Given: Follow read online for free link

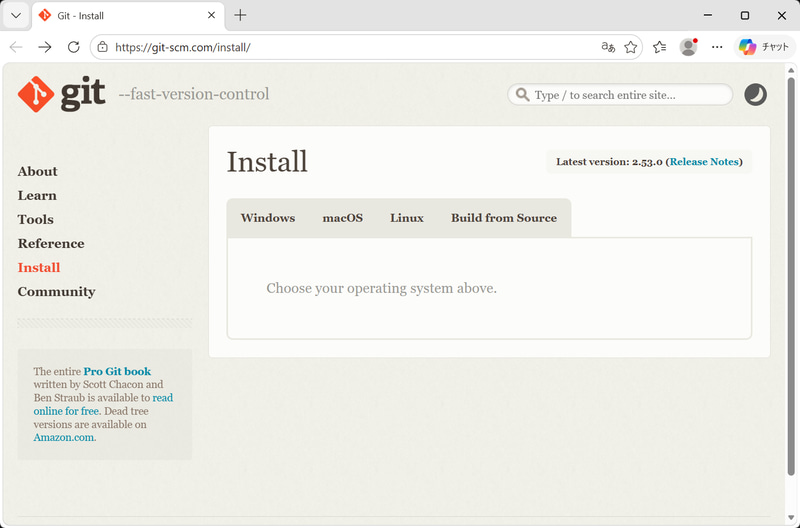Looking at the screenshot, I should pyautogui.click(x=103, y=404).
